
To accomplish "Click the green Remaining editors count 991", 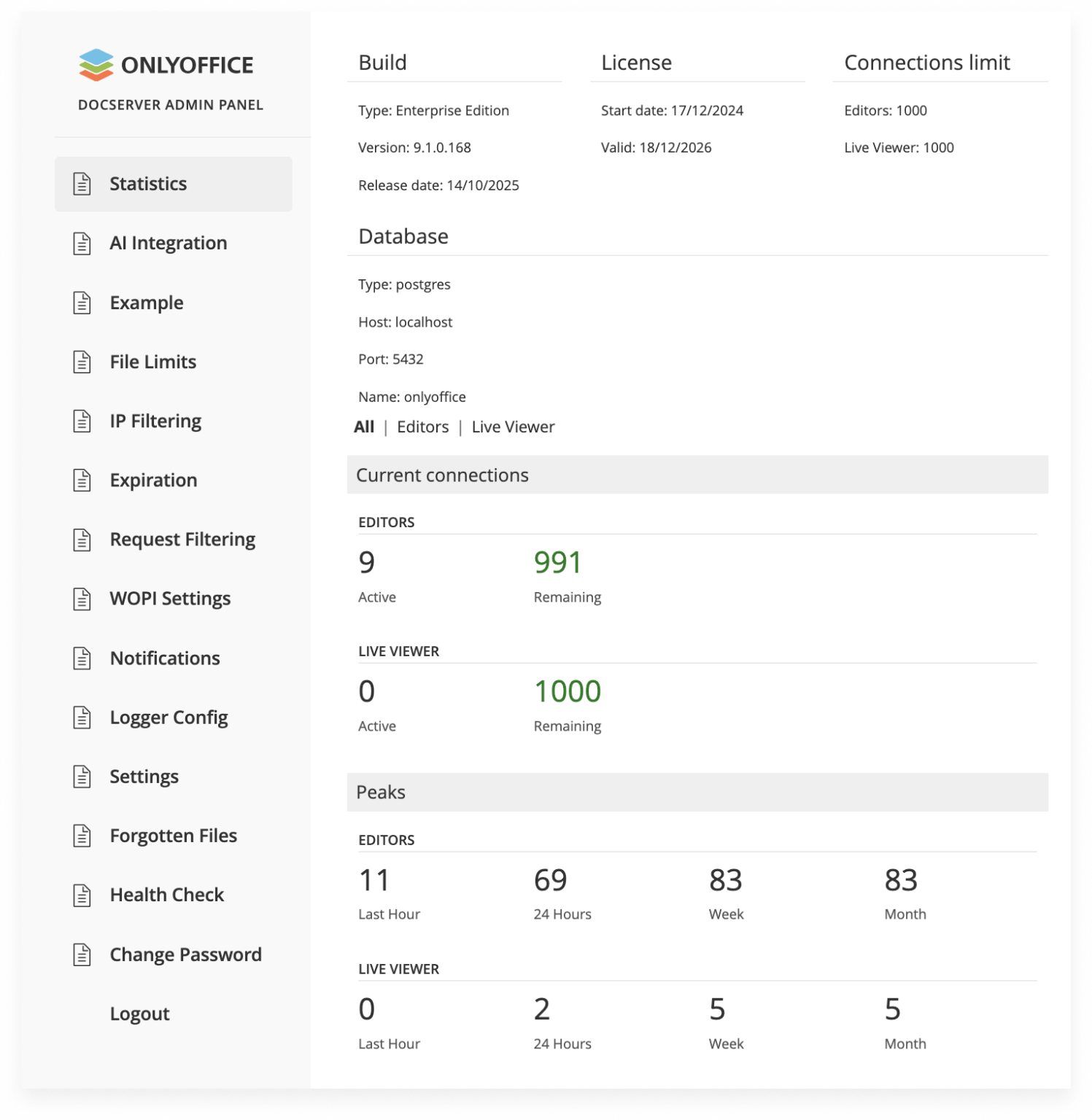I will (x=558, y=562).
